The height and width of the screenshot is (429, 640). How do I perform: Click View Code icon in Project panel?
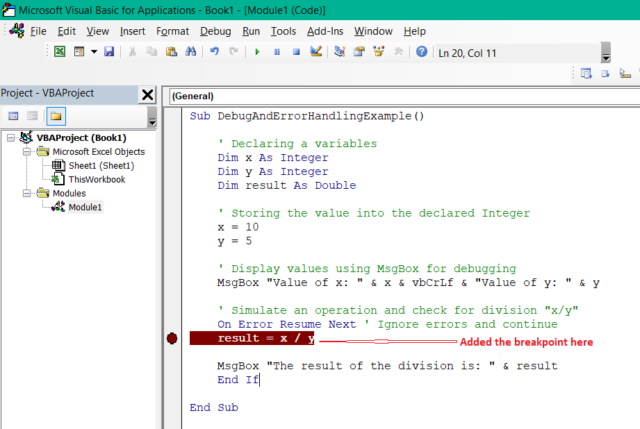pyautogui.click(x=15, y=117)
